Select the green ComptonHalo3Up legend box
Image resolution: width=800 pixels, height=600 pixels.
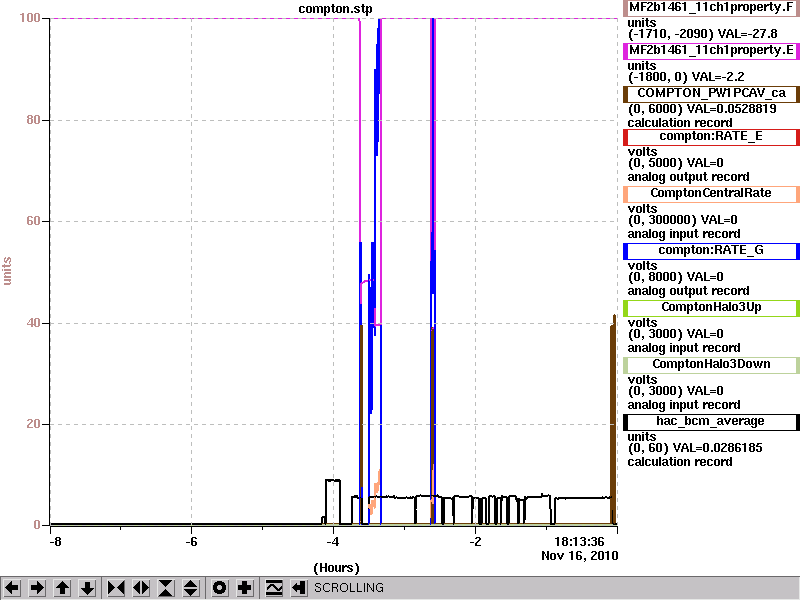click(x=711, y=308)
